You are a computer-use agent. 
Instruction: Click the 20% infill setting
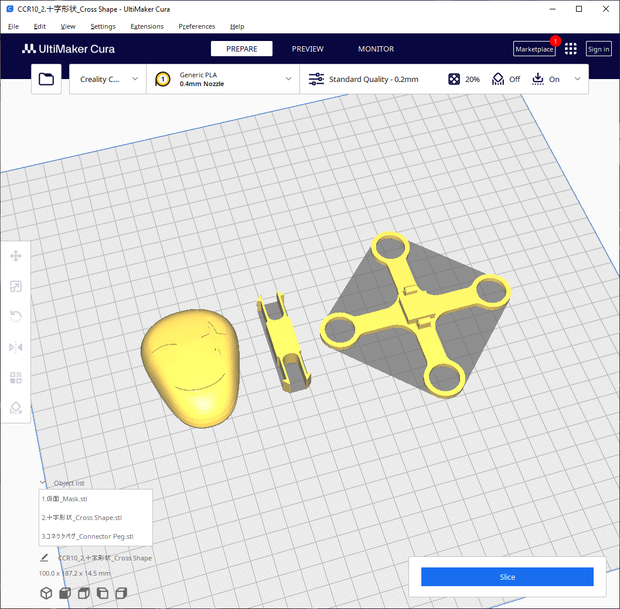click(464, 79)
